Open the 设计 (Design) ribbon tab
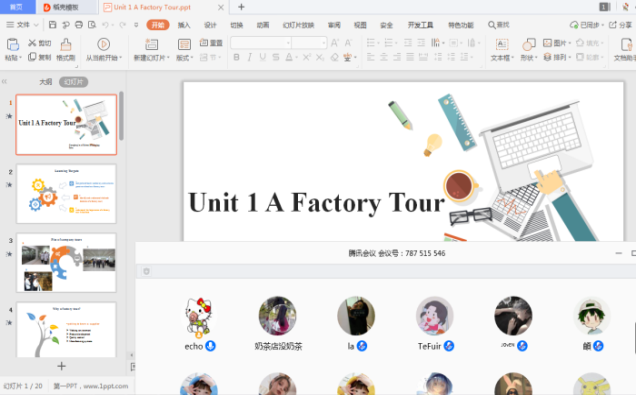636x395 pixels. pos(210,25)
